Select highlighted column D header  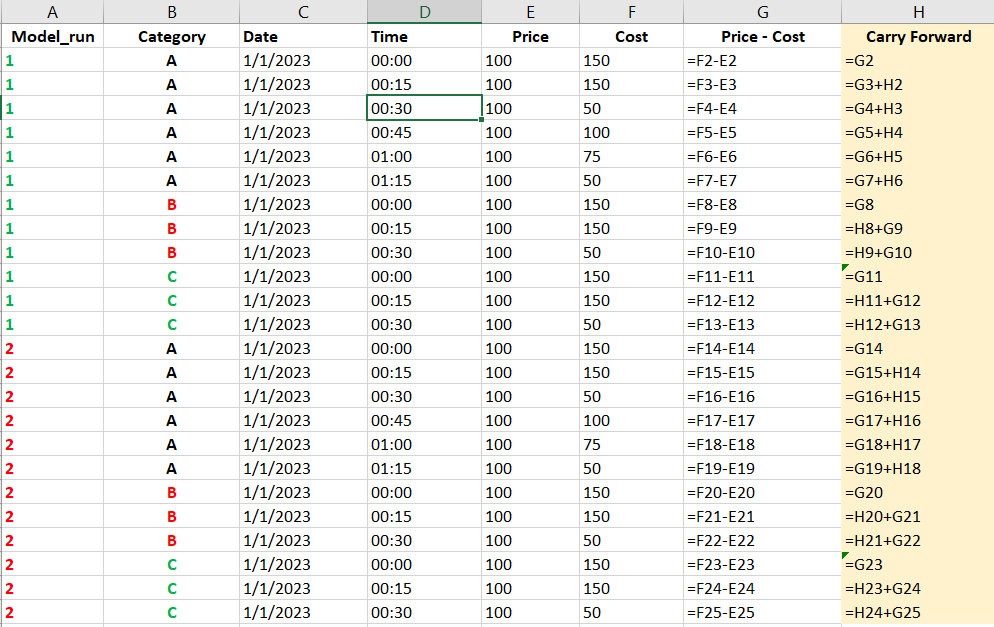point(425,12)
